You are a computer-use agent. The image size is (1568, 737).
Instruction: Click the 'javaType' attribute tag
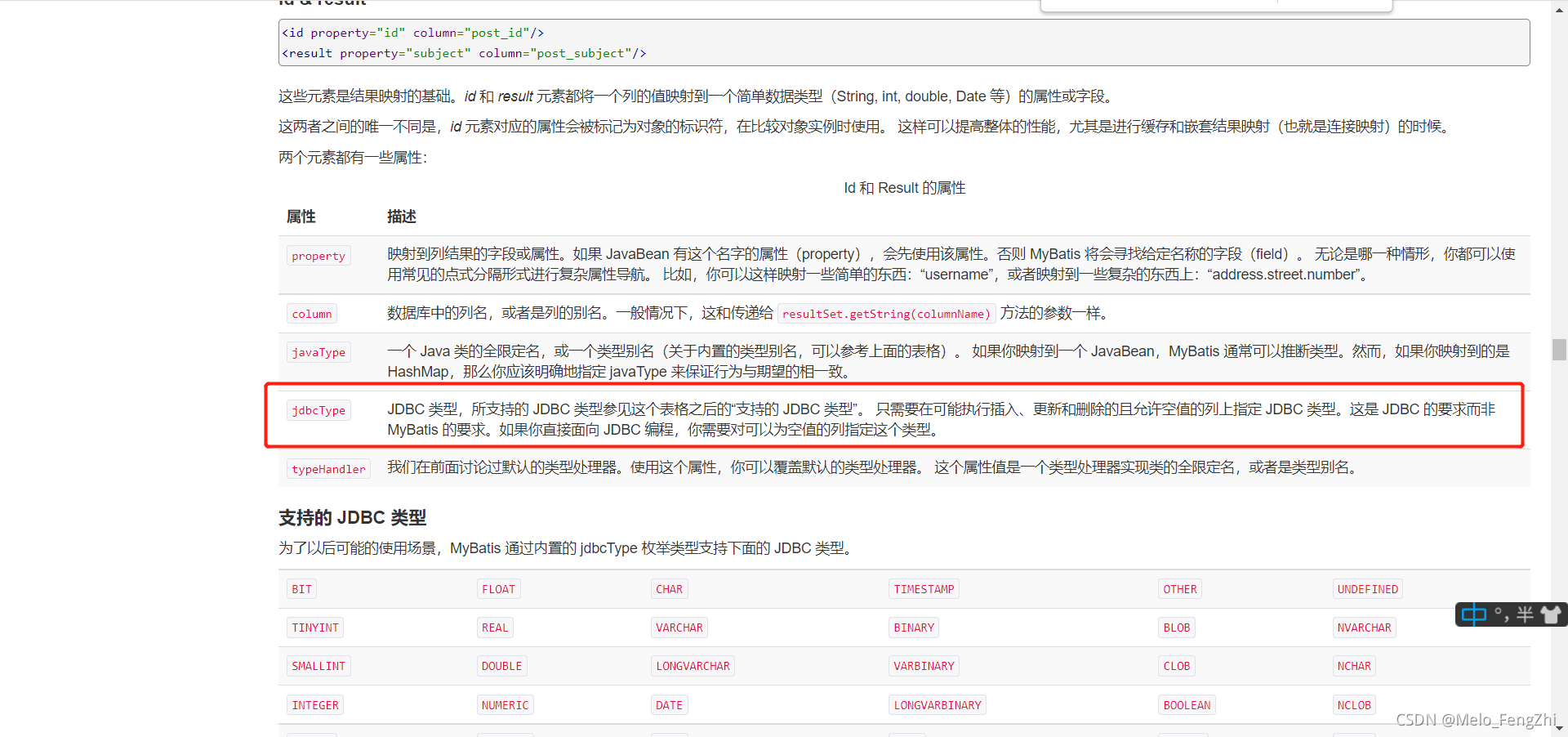click(318, 352)
